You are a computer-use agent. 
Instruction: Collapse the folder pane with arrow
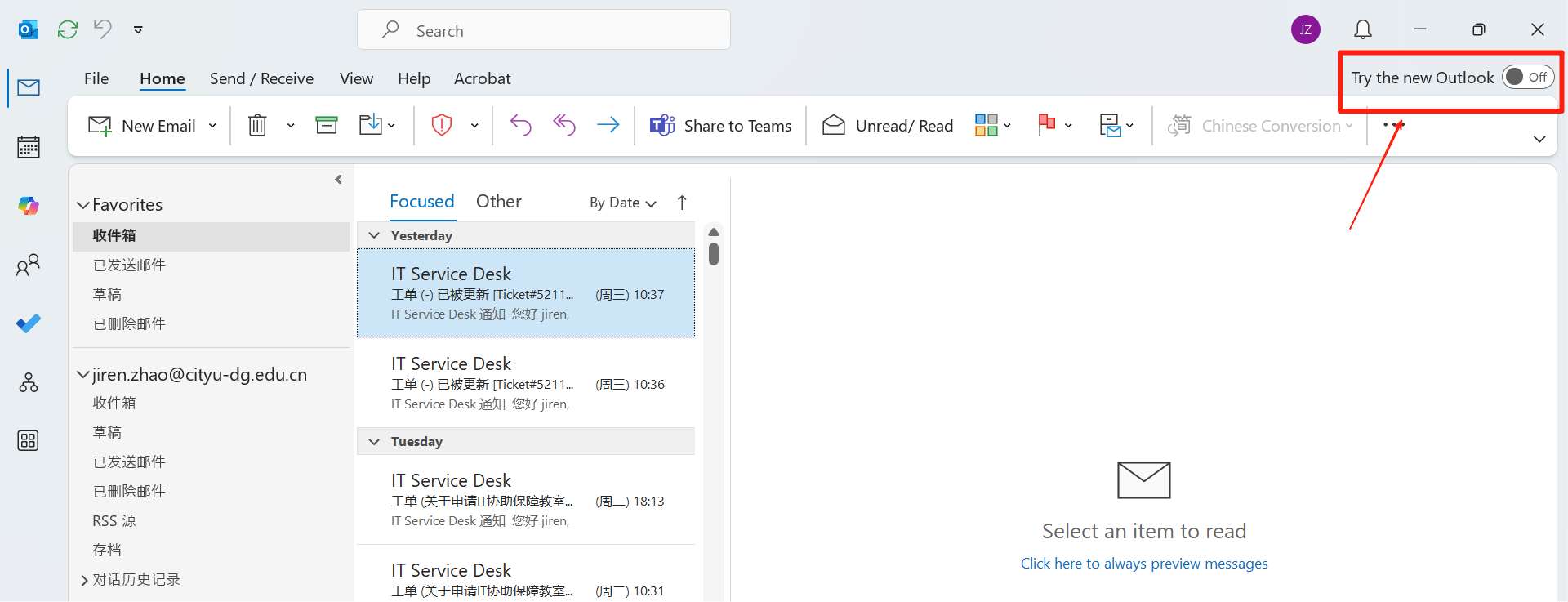338,179
